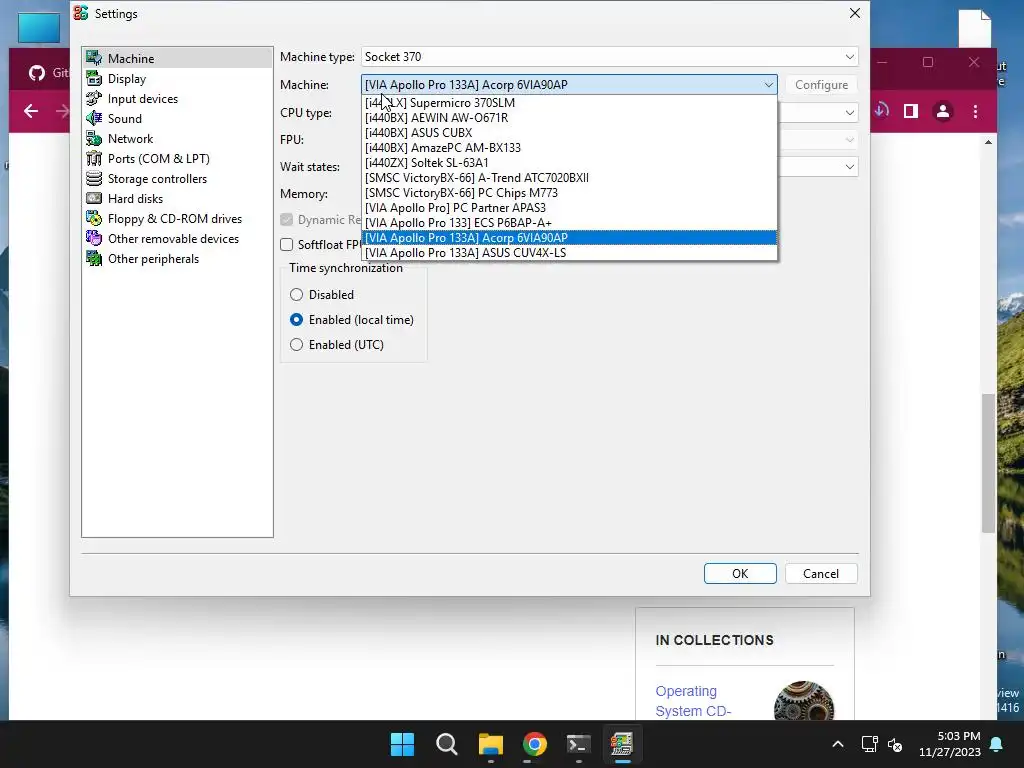Screen dimensions: 1024x768
Task: Open the Network settings icon
Action: [94, 138]
